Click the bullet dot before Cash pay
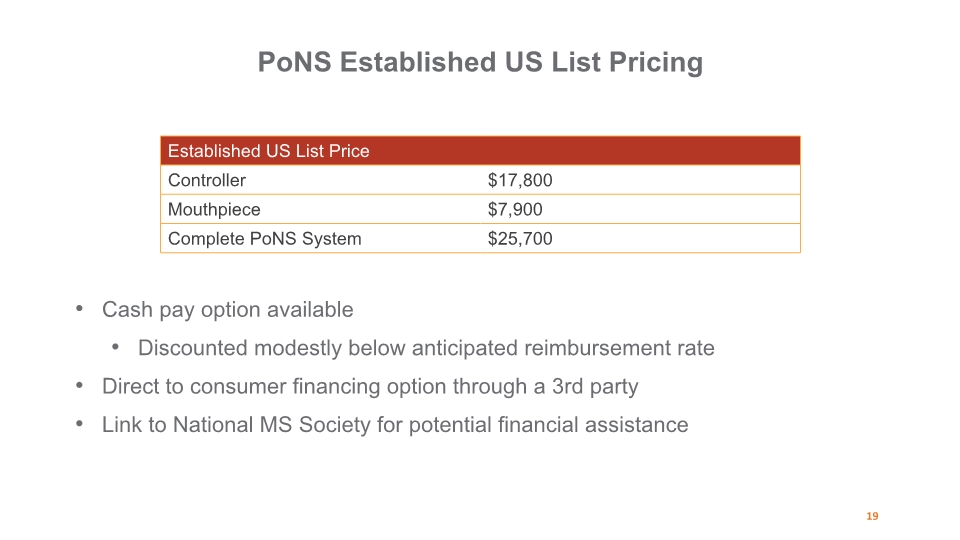This screenshot has height=540, width=960. [79, 309]
